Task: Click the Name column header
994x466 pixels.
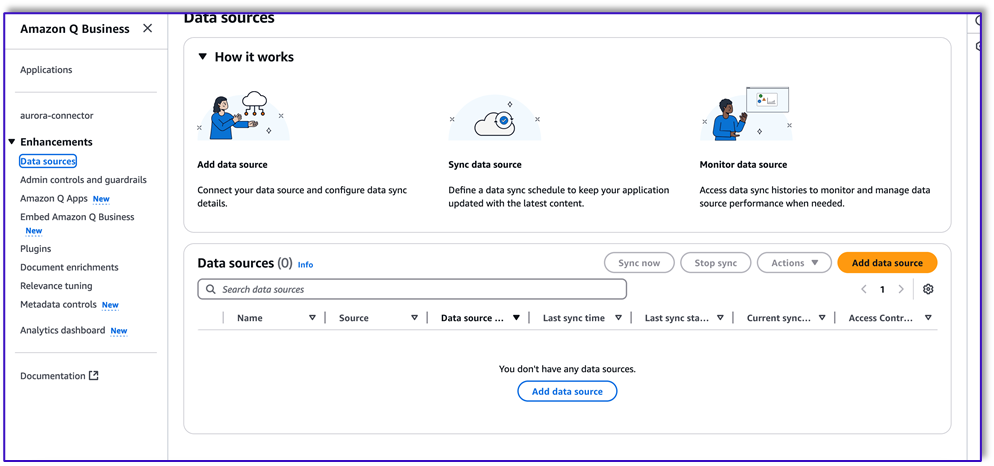Action: [x=250, y=318]
